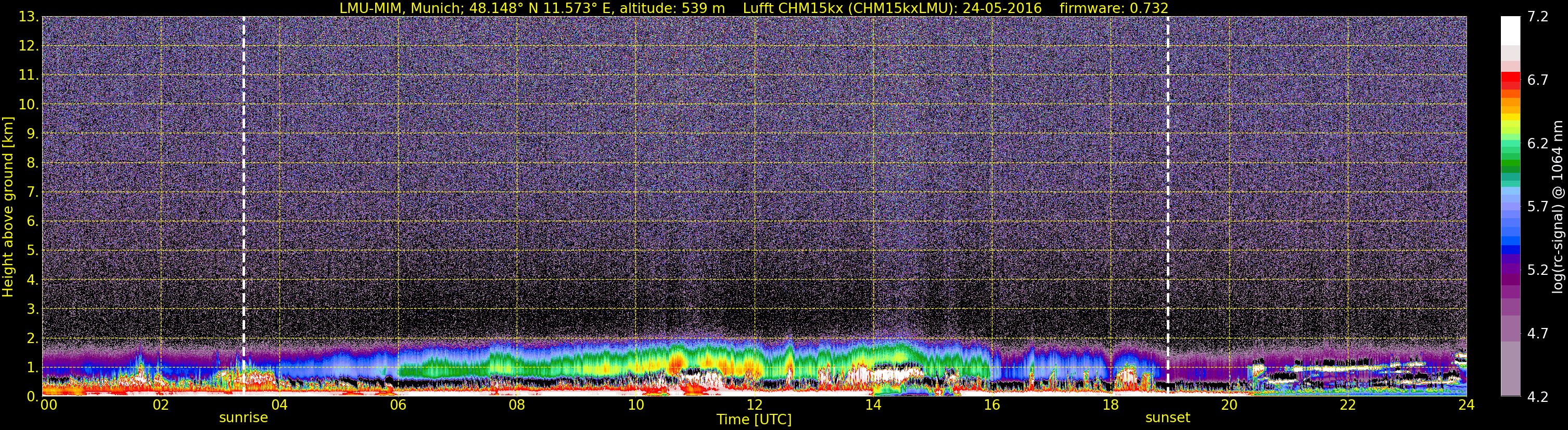This screenshot has height=430, width=1568.
Task: Click the height axis tick label 1.
Action: [x=32, y=368]
